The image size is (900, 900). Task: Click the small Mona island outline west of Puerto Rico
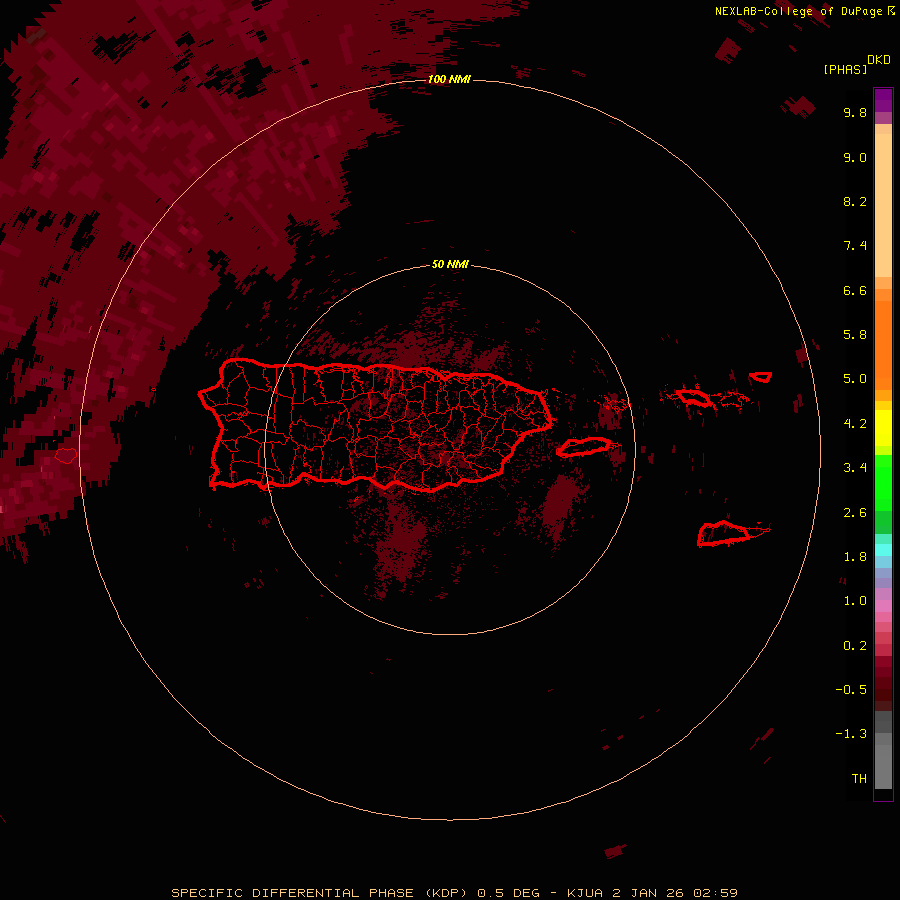(66, 456)
